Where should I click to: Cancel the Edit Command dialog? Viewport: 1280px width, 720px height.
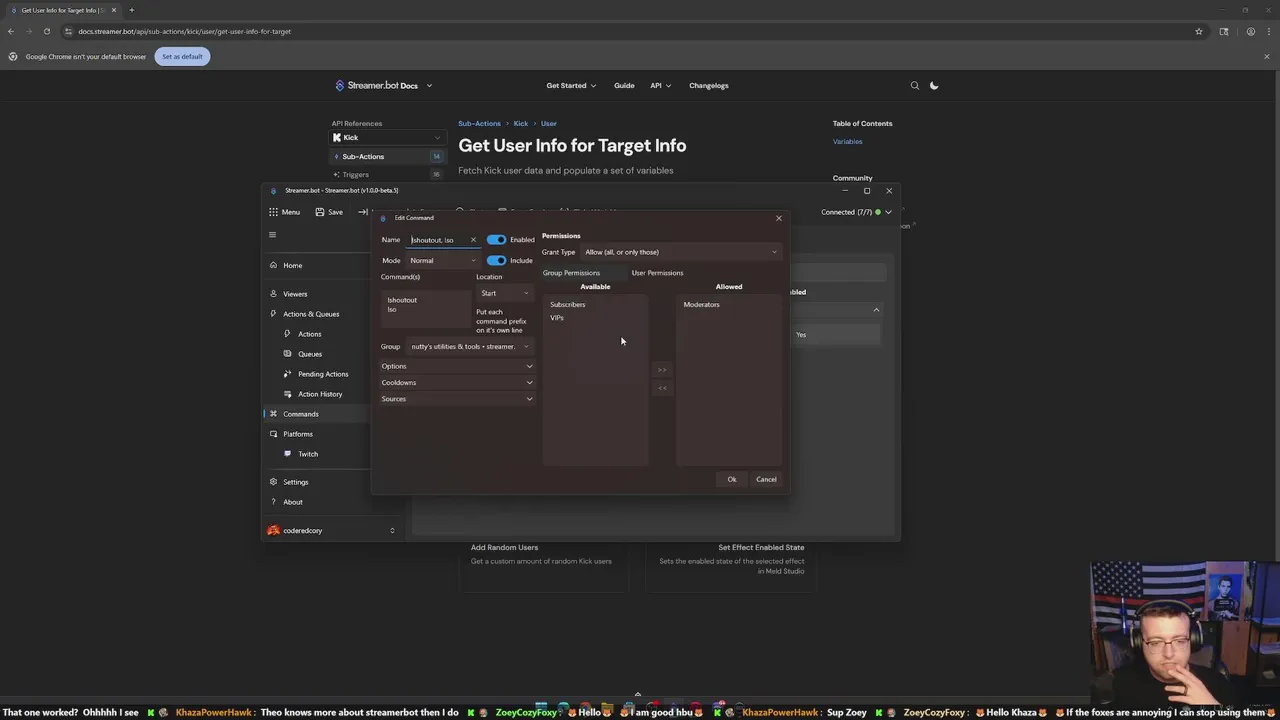point(766,480)
